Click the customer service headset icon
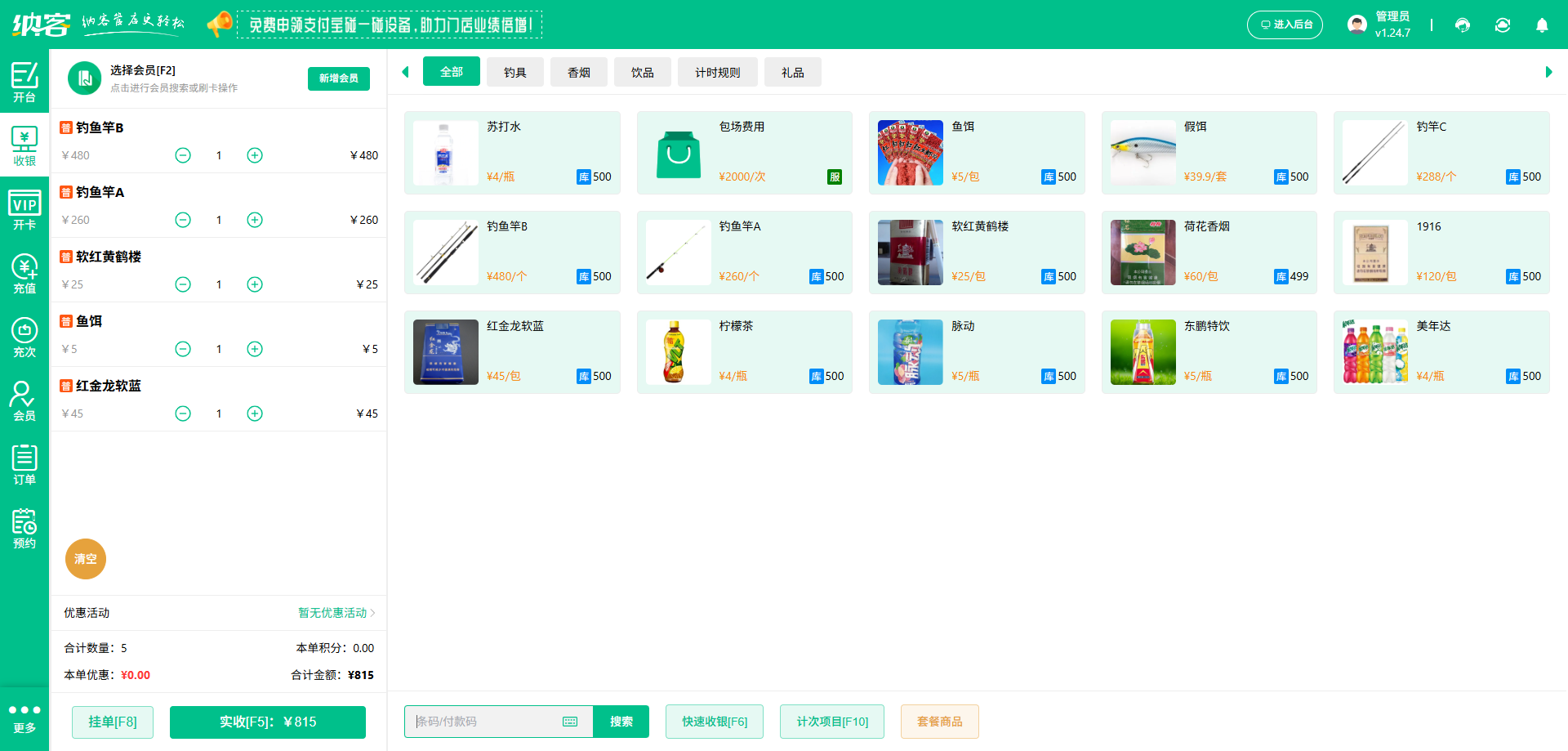Viewport: 1568px width, 751px height. click(1463, 25)
